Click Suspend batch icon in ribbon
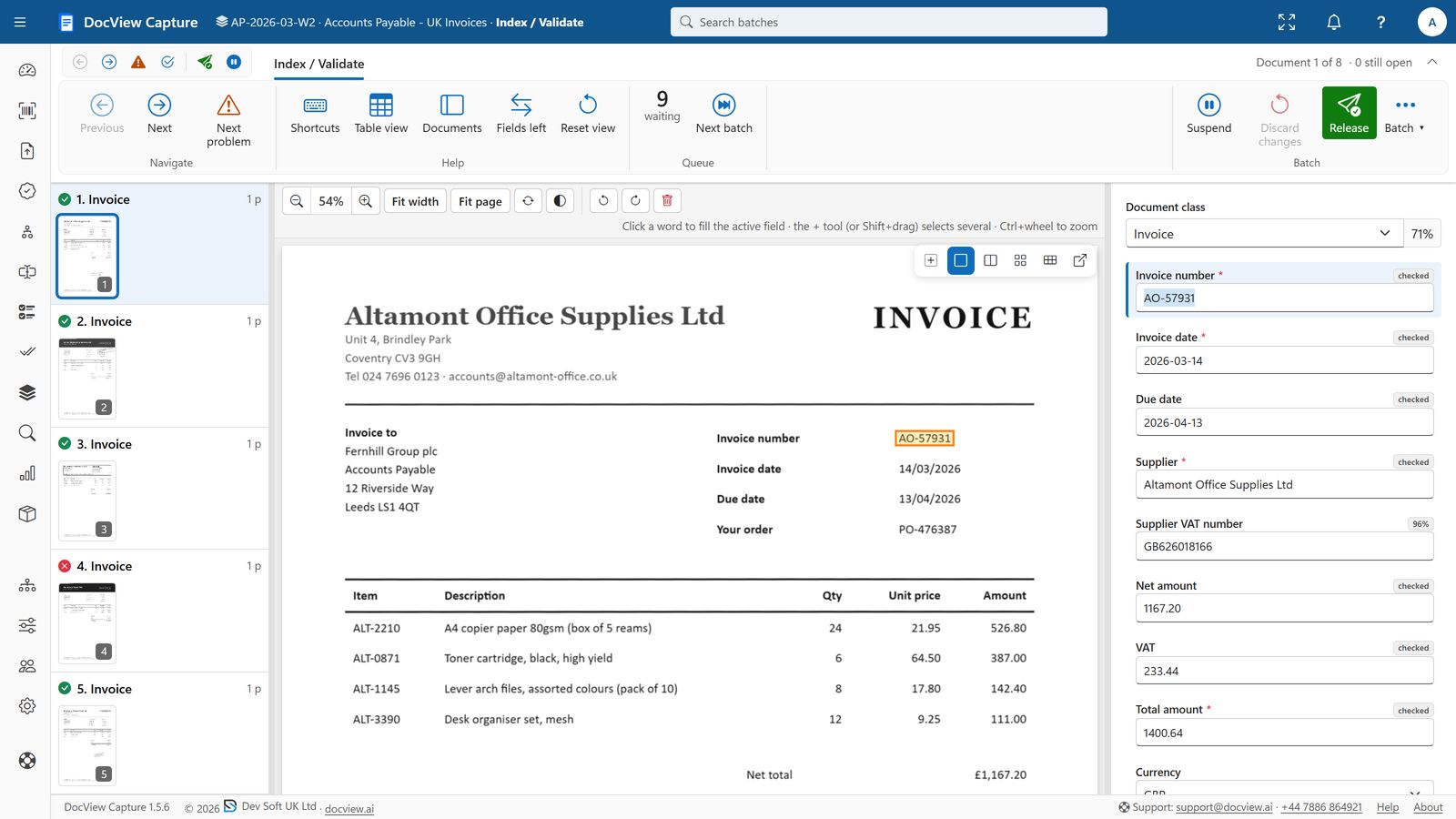 coord(1208,113)
